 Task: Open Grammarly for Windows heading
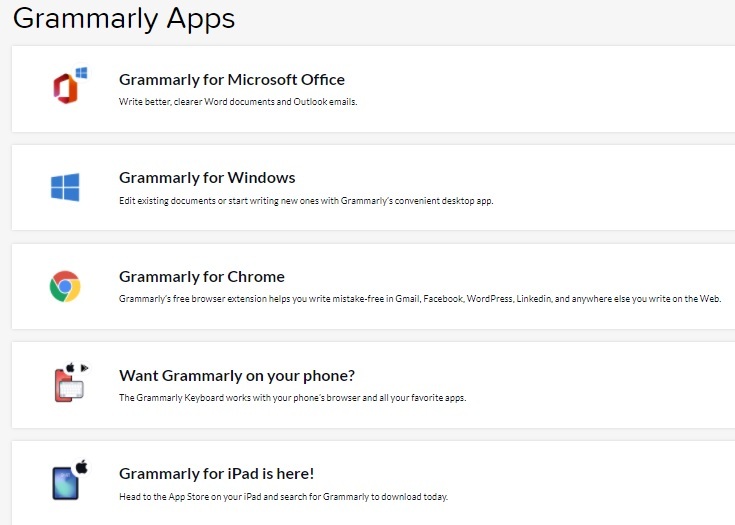click(x=207, y=178)
